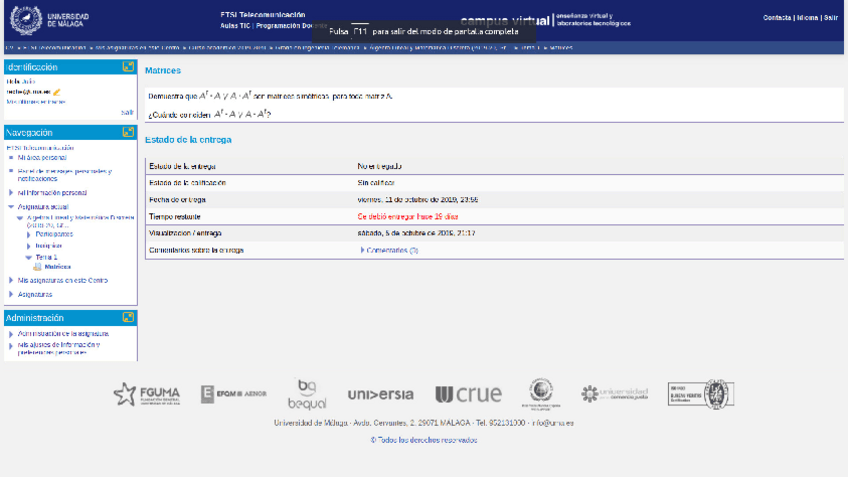Click the Universidad de Málaga logo
The width and height of the screenshot is (848, 477).
pyautogui.click(x=50, y=19)
